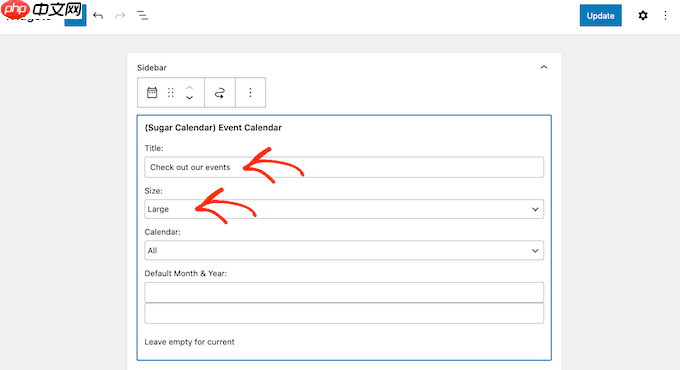Click the second Default Month & Year field
The height and width of the screenshot is (370, 680).
coord(344,313)
